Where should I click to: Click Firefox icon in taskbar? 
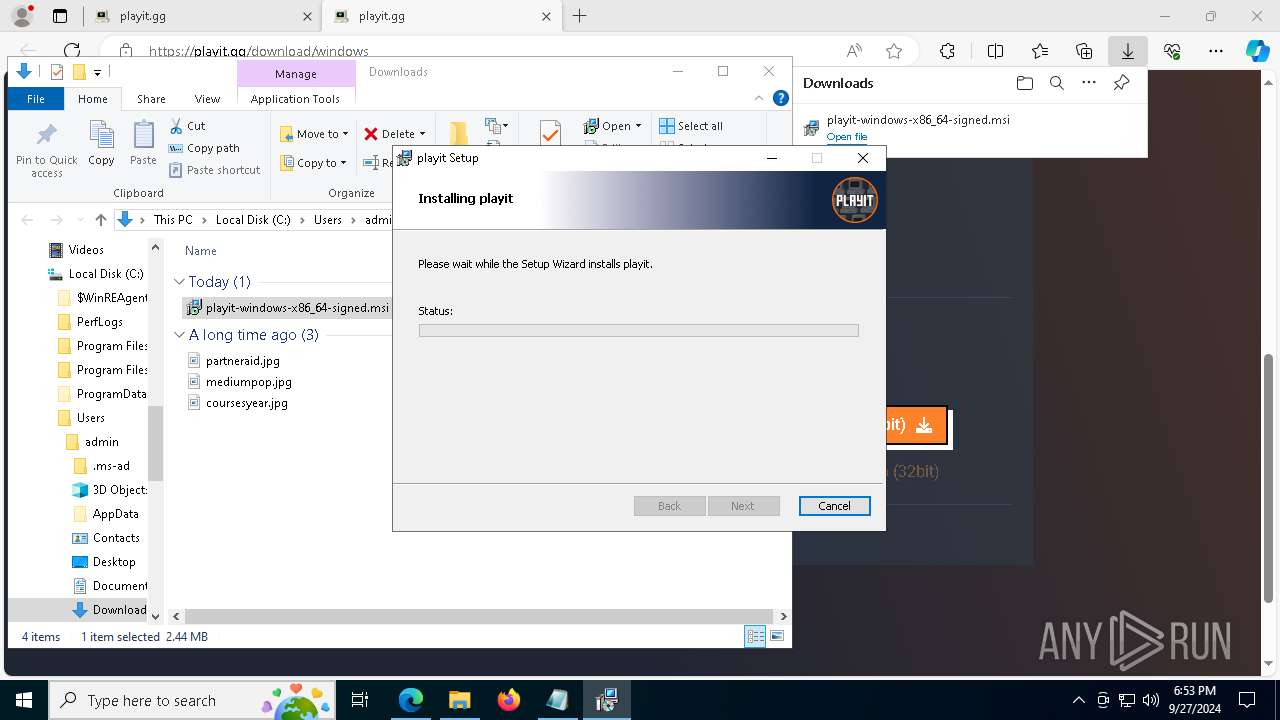click(x=509, y=700)
